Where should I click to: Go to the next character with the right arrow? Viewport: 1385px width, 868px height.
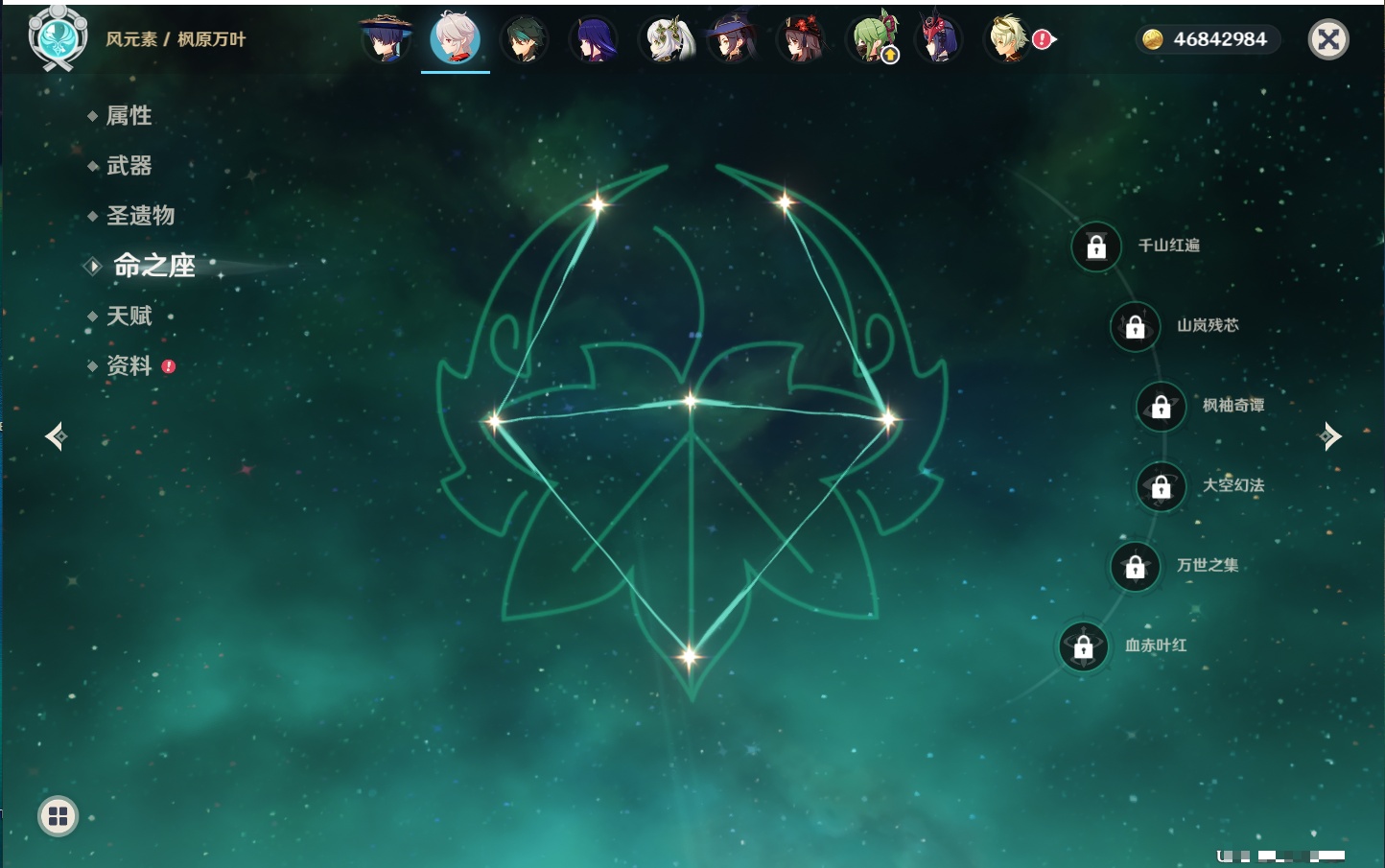[1329, 436]
